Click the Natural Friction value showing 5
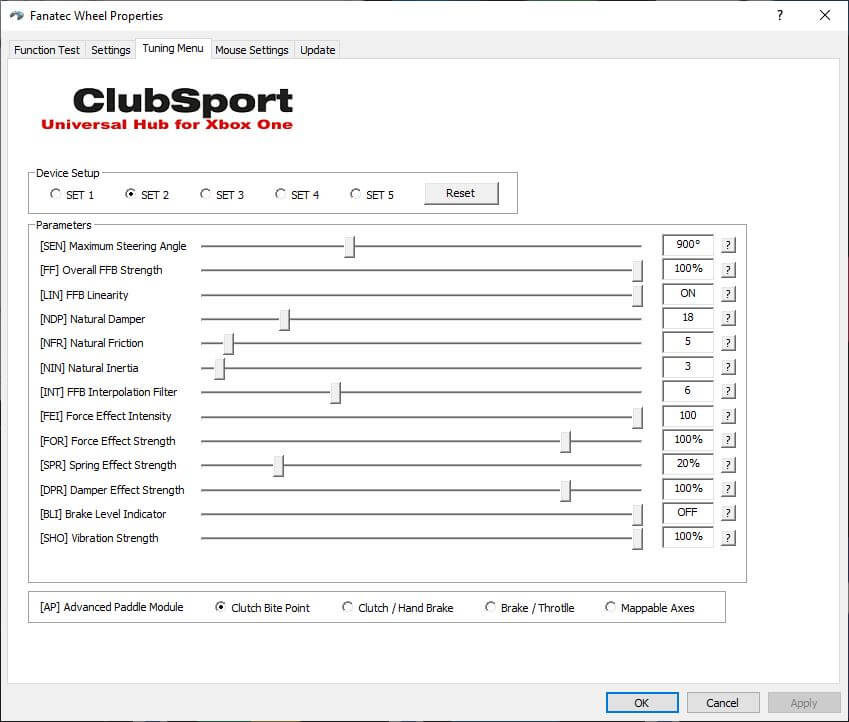 pyautogui.click(x=688, y=342)
